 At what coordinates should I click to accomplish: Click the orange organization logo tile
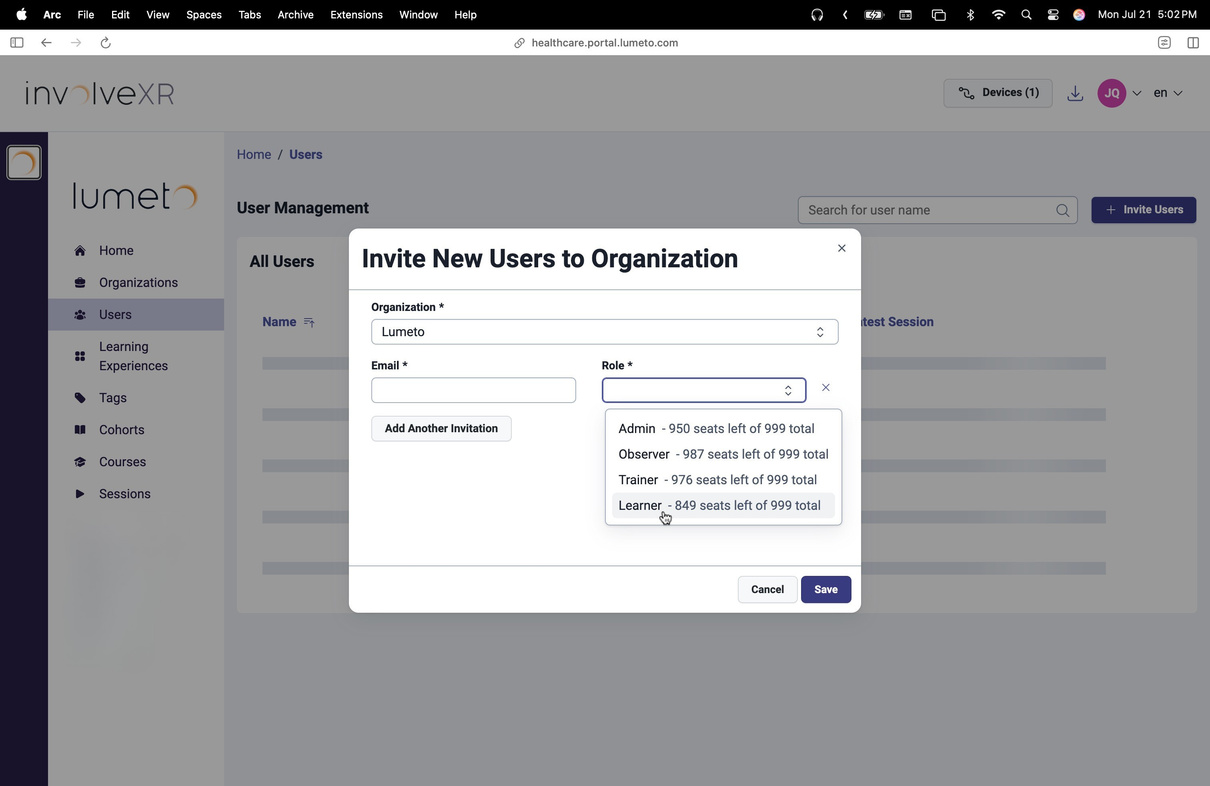pyautogui.click(x=24, y=162)
